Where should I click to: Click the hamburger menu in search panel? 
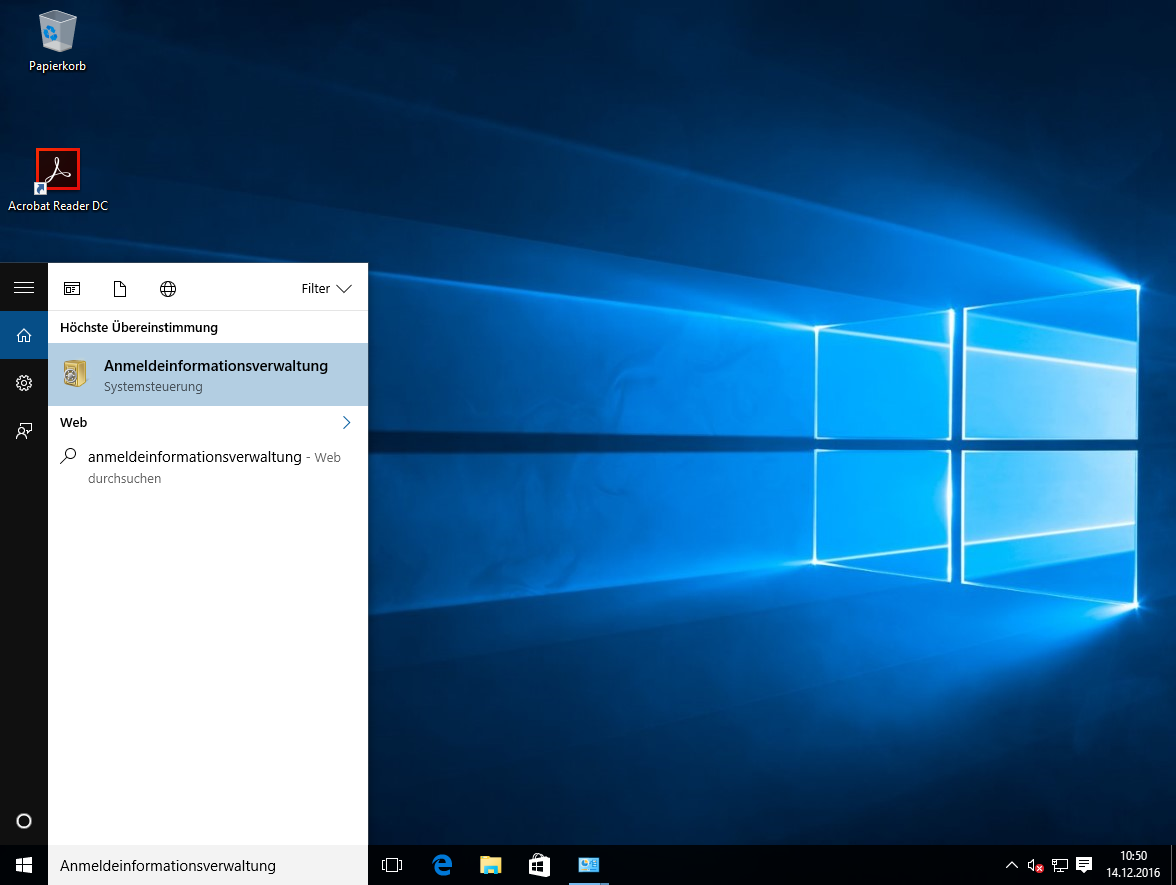point(24,288)
